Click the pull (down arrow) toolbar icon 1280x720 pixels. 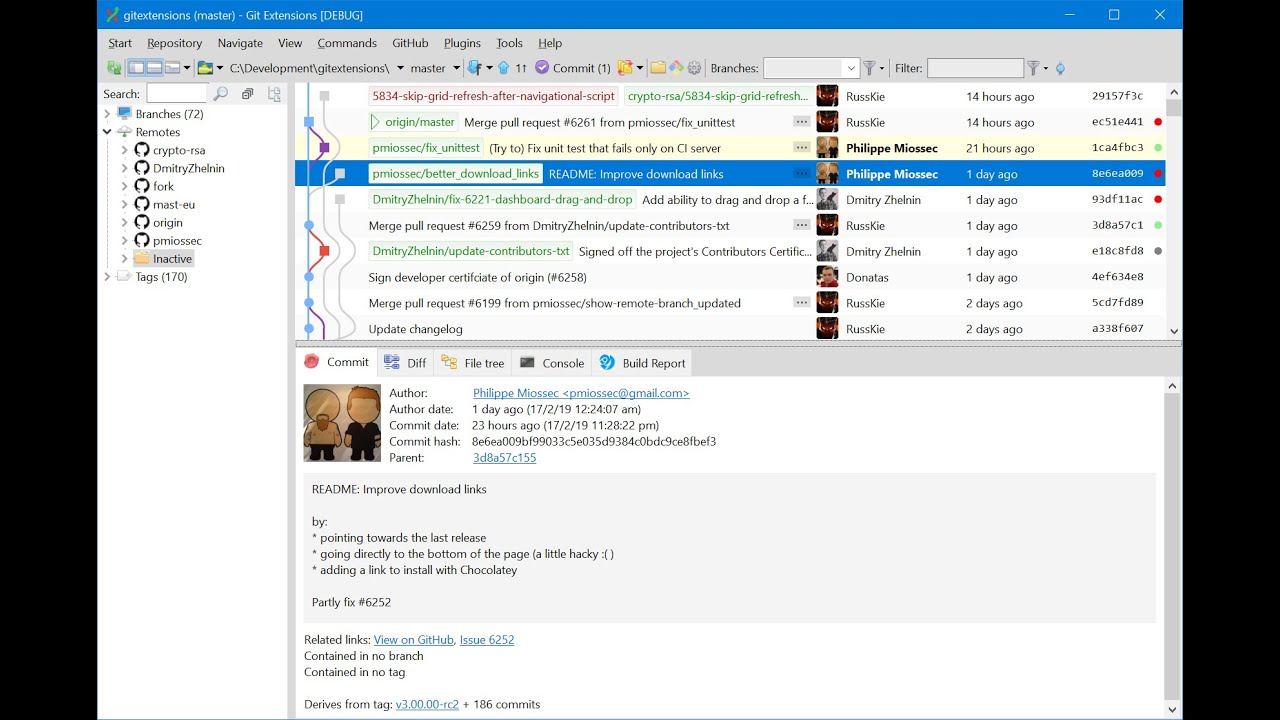(x=474, y=68)
